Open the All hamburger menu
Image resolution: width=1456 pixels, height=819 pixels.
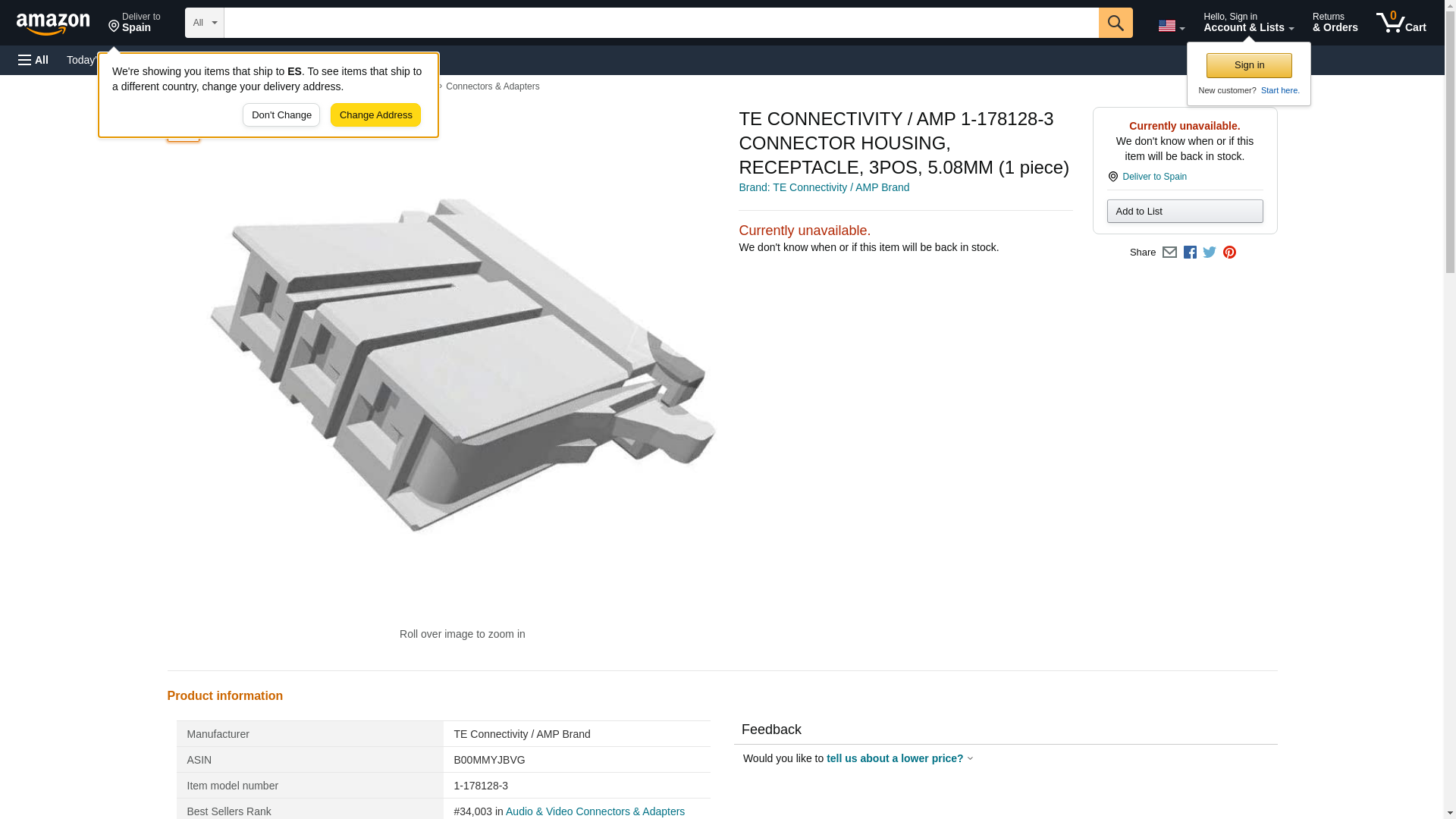pos(33,60)
